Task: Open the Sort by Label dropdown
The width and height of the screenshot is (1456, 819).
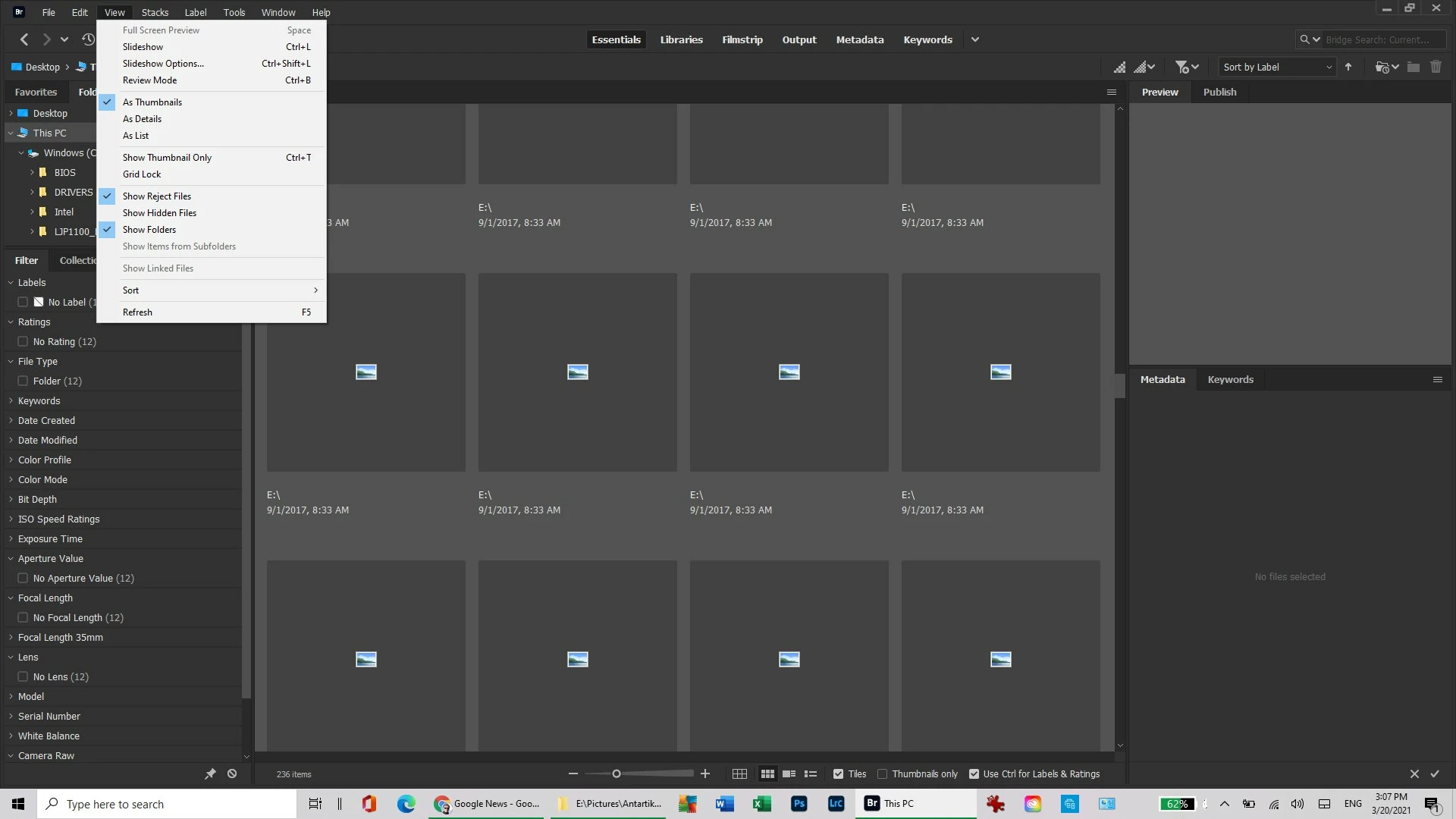Action: pos(1277,67)
